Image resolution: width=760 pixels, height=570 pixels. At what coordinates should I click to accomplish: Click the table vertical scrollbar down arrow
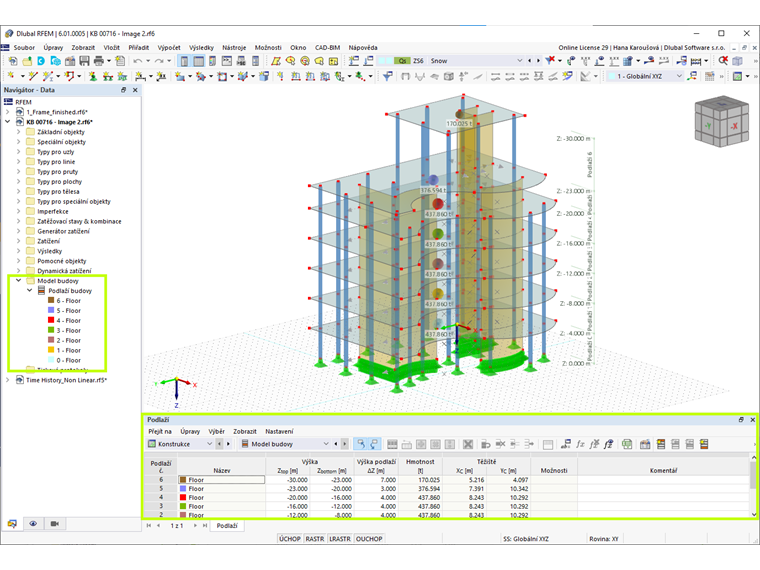point(754,514)
